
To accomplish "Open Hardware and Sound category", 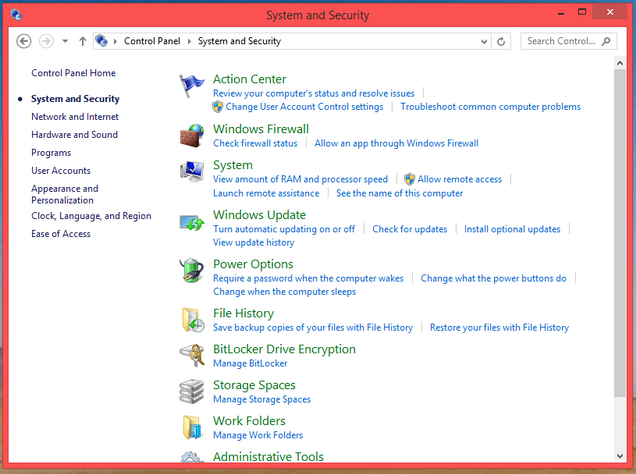I will click(75, 135).
